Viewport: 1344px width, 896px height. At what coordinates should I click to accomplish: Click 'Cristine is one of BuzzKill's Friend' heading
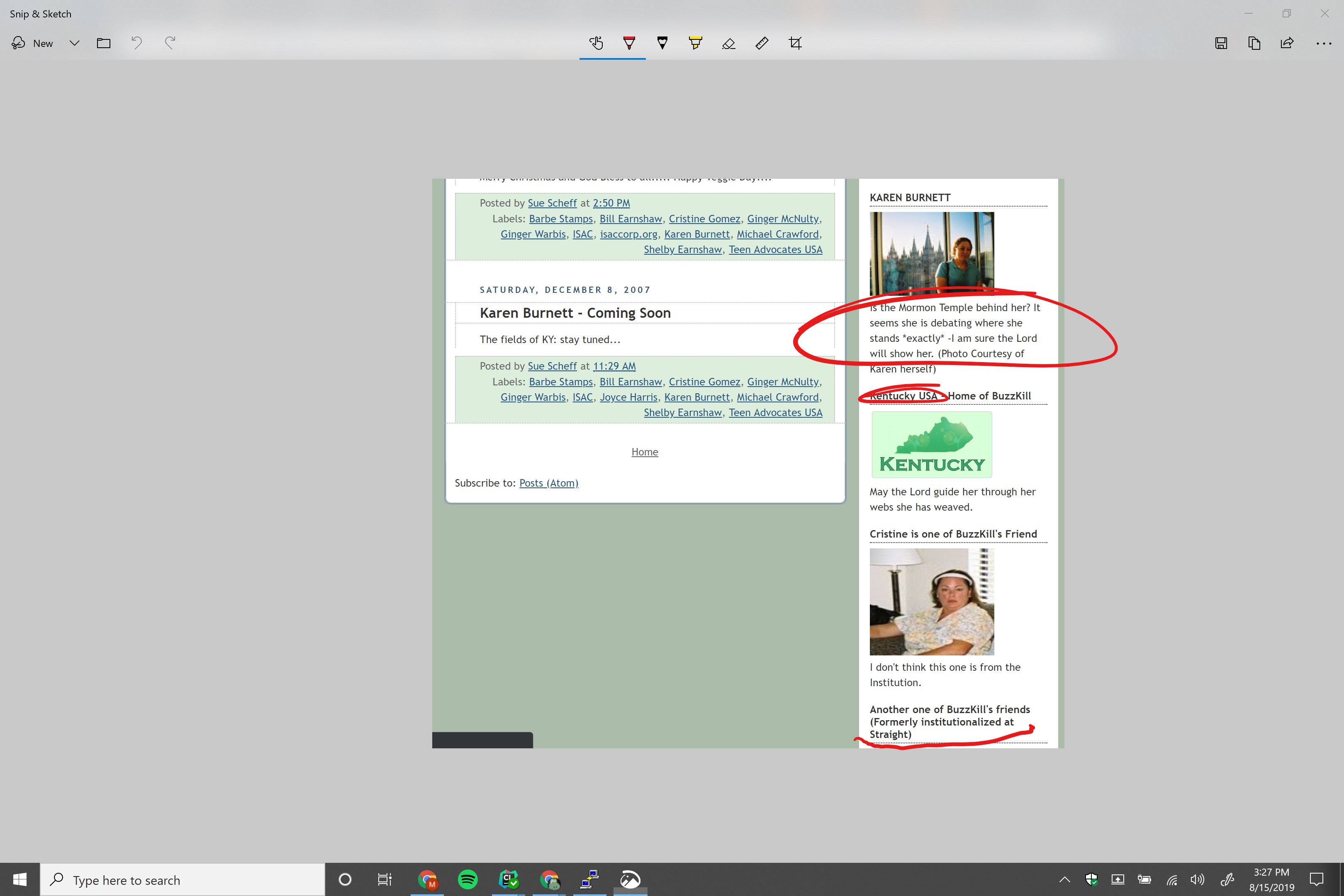coord(953,534)
